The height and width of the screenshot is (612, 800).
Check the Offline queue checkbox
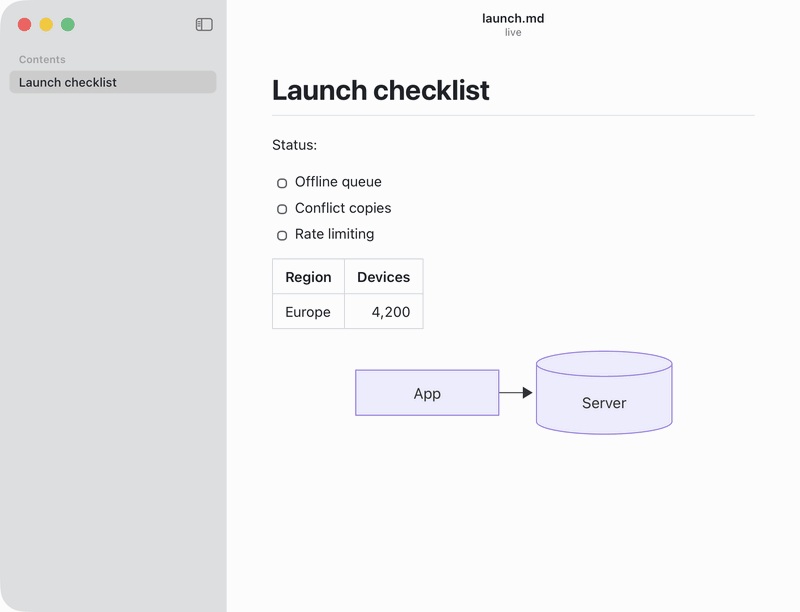(x=282, y=183)
